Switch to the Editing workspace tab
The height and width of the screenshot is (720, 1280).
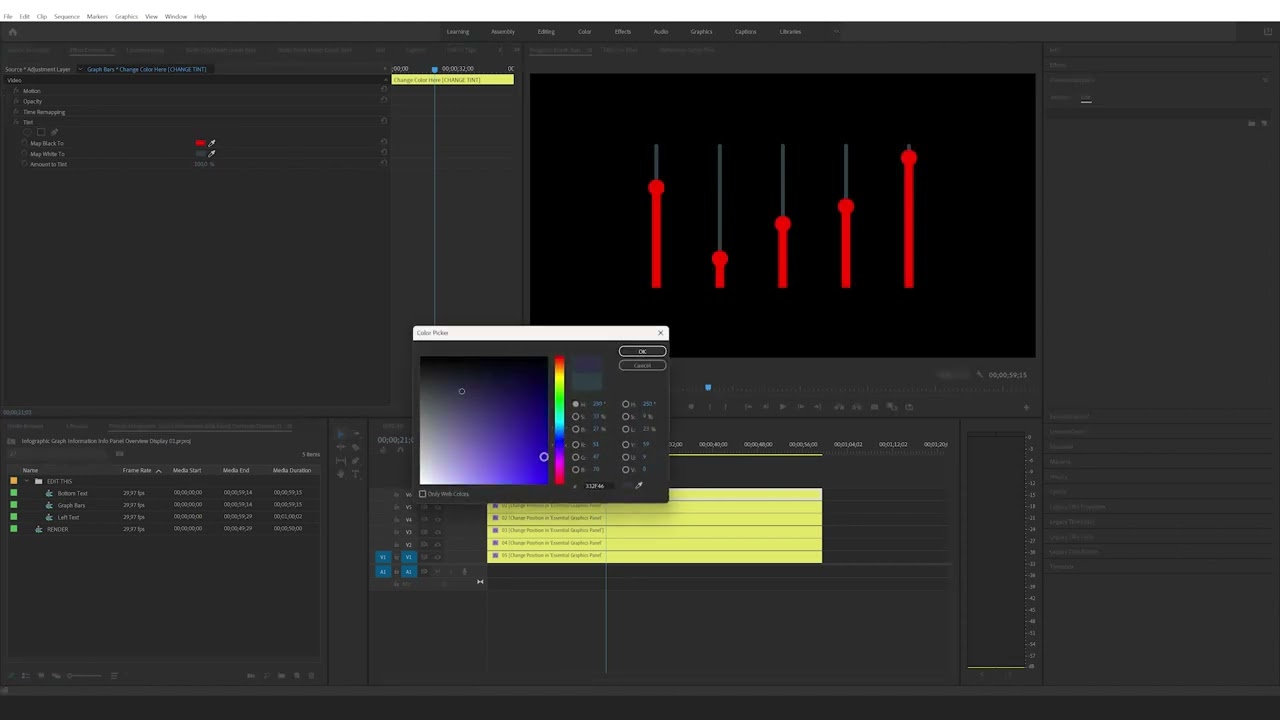pyautogui.click(x=546, y=32)
